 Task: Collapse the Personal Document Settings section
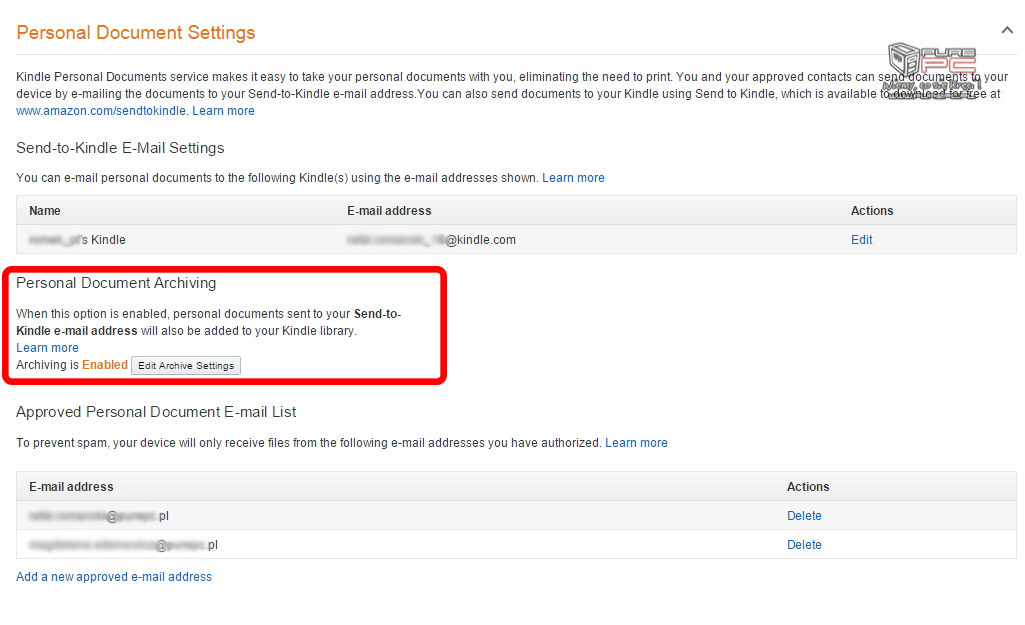(x=1007, y=30)
